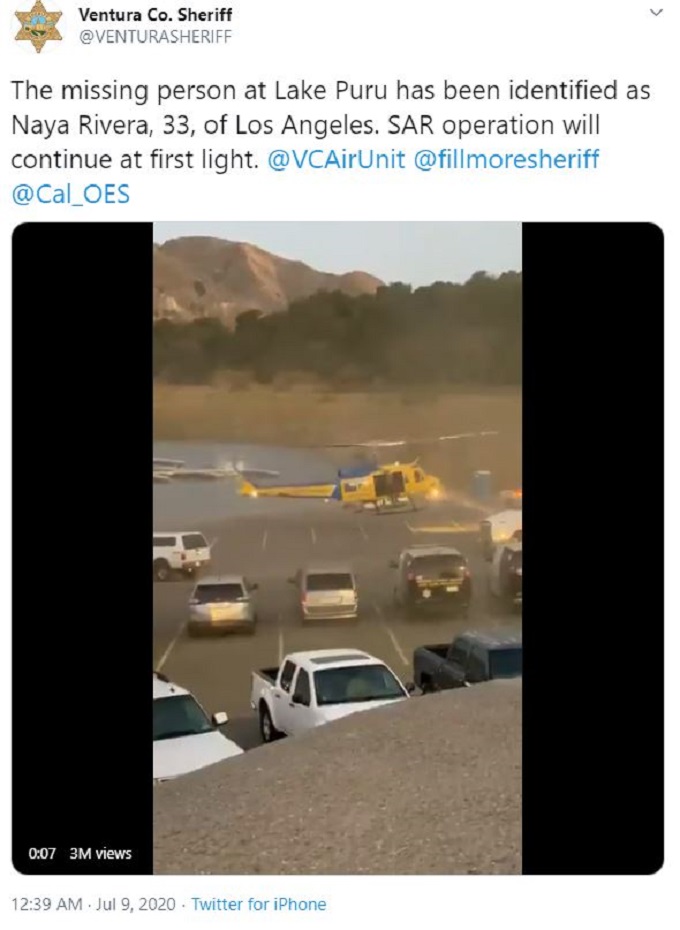
Task: Click the 0:07 video duration label
Action: pos(42,853)
